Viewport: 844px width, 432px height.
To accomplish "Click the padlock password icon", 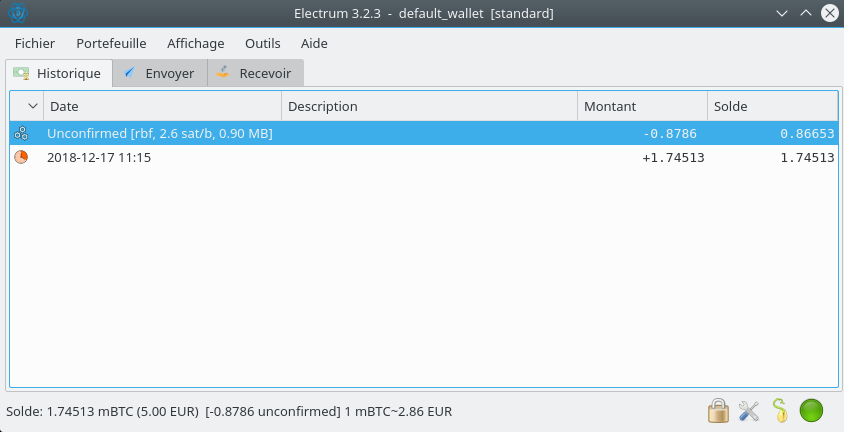I will pos(717,410).
